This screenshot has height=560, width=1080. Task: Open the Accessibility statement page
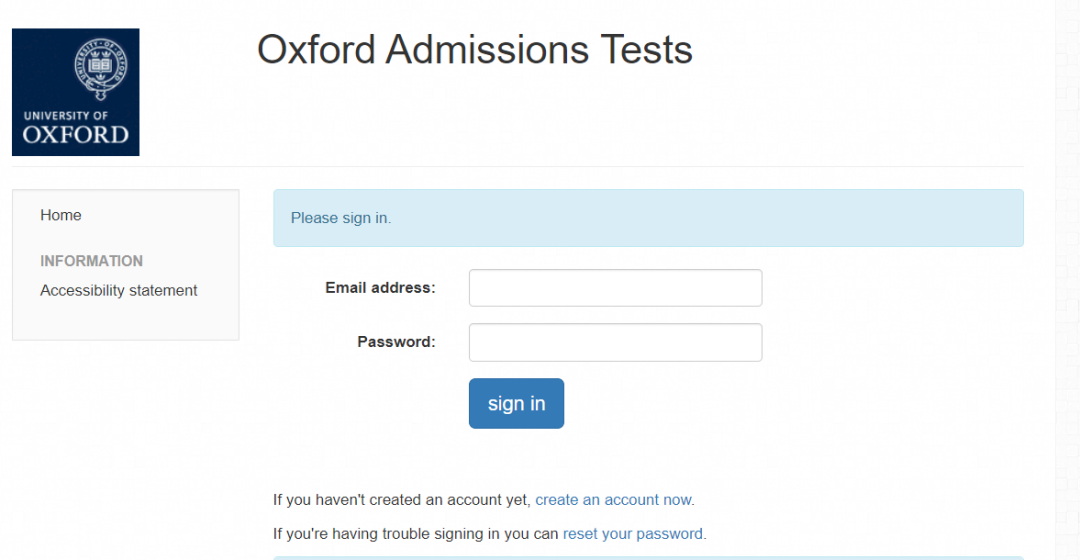(x=118, y=291)
